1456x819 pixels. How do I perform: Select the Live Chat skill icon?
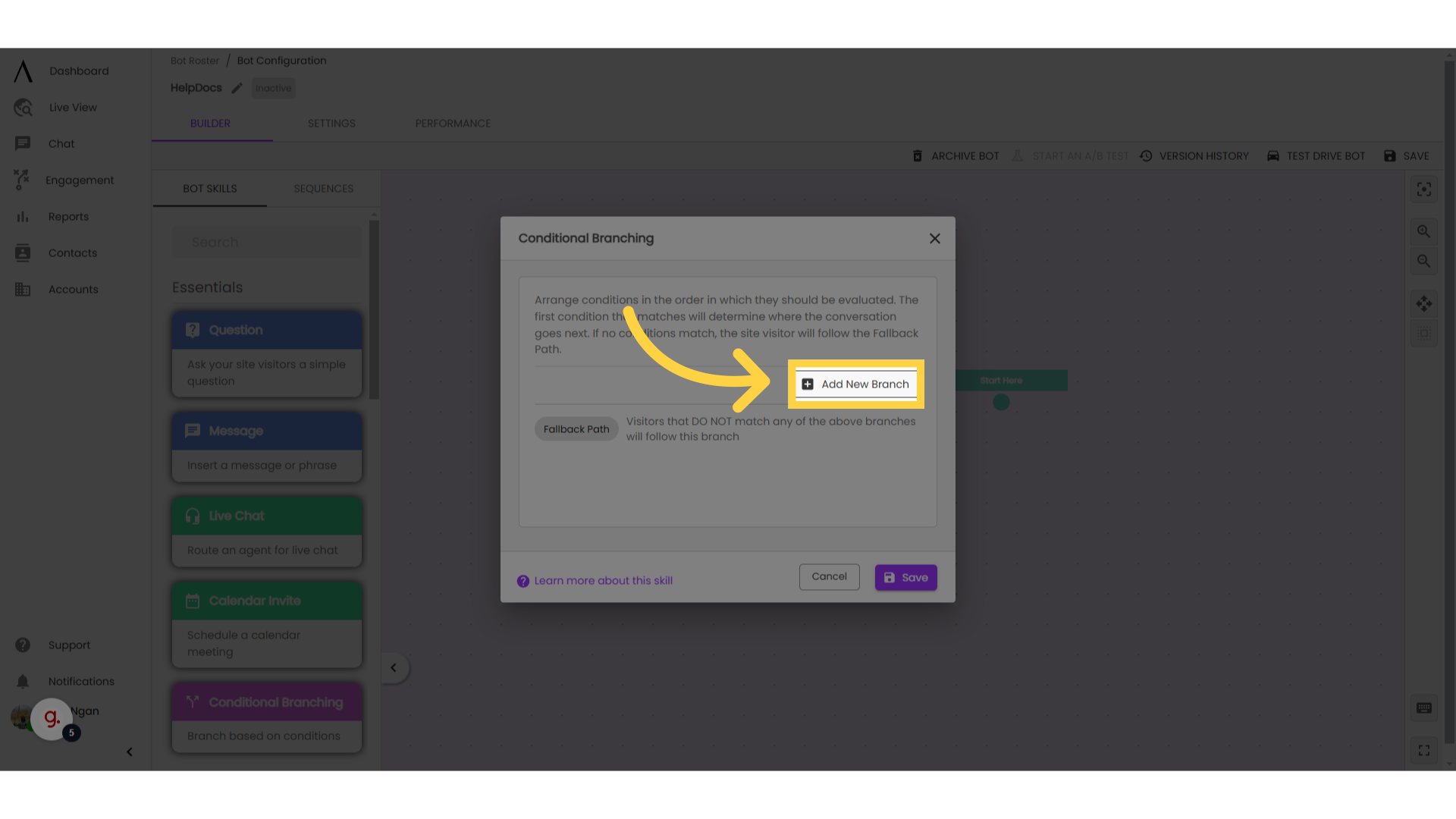click(x=192, y=515)
